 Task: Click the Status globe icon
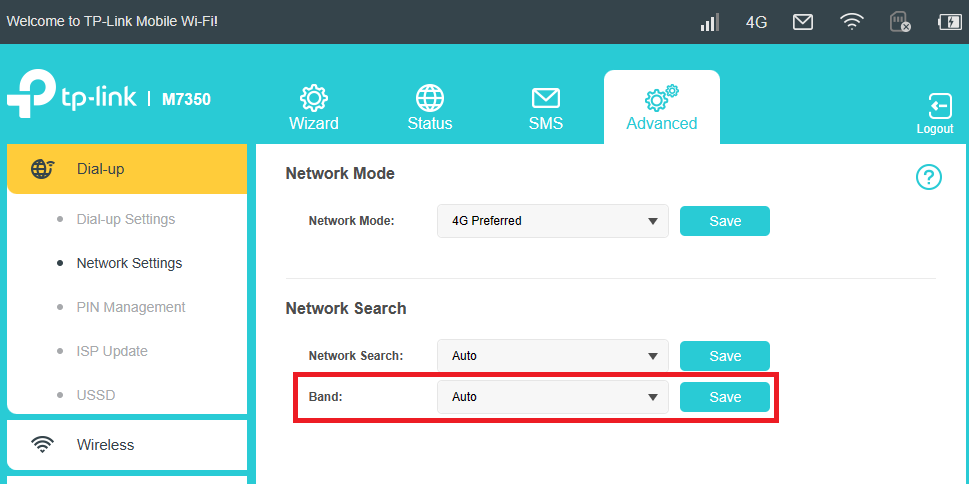point(429,98)
